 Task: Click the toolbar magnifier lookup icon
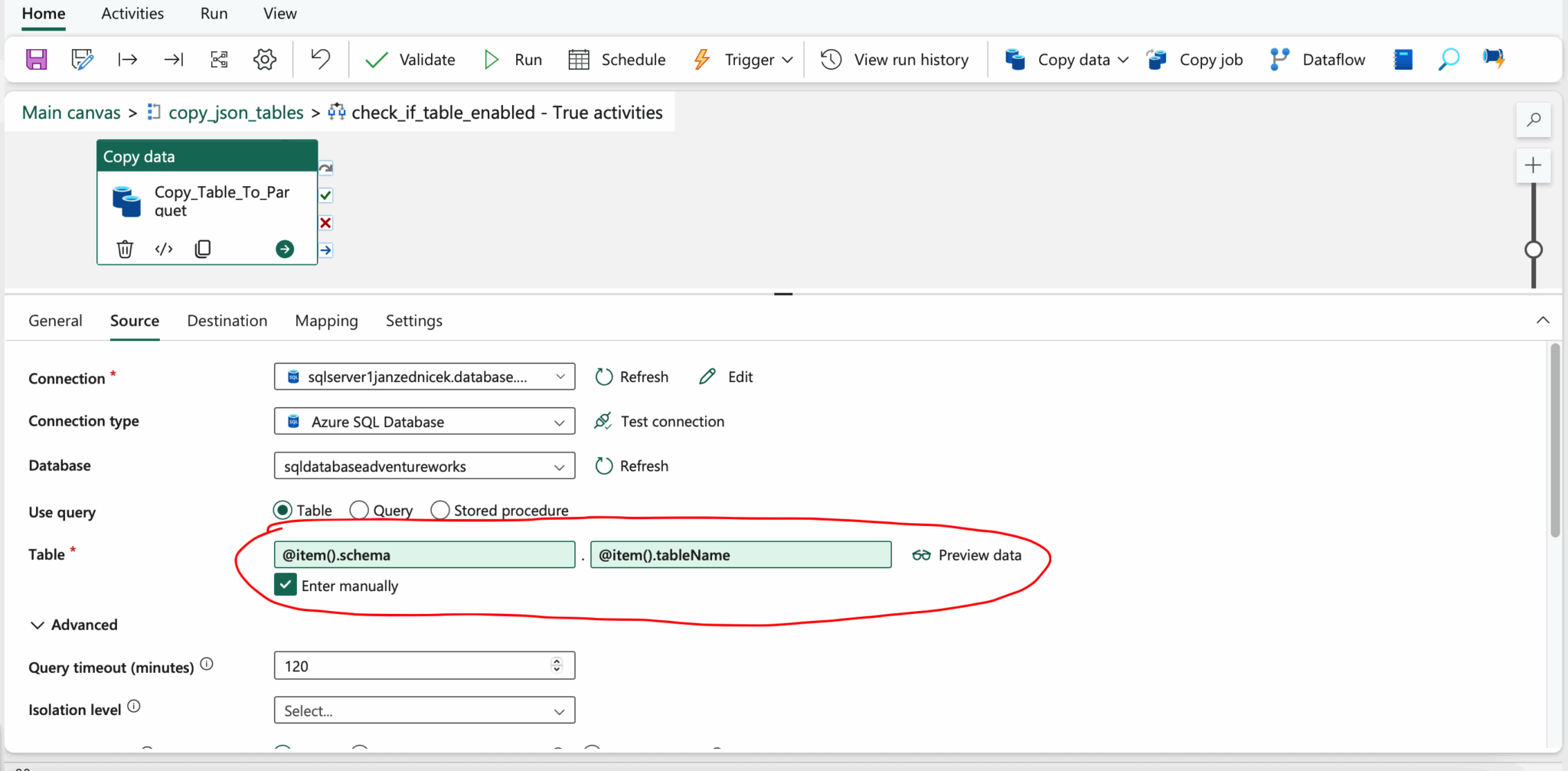pos(1449,59)
